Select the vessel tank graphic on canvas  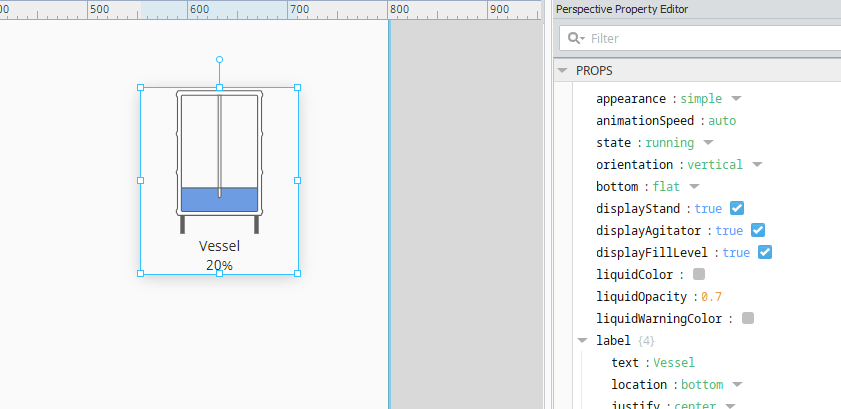point(219,160)
